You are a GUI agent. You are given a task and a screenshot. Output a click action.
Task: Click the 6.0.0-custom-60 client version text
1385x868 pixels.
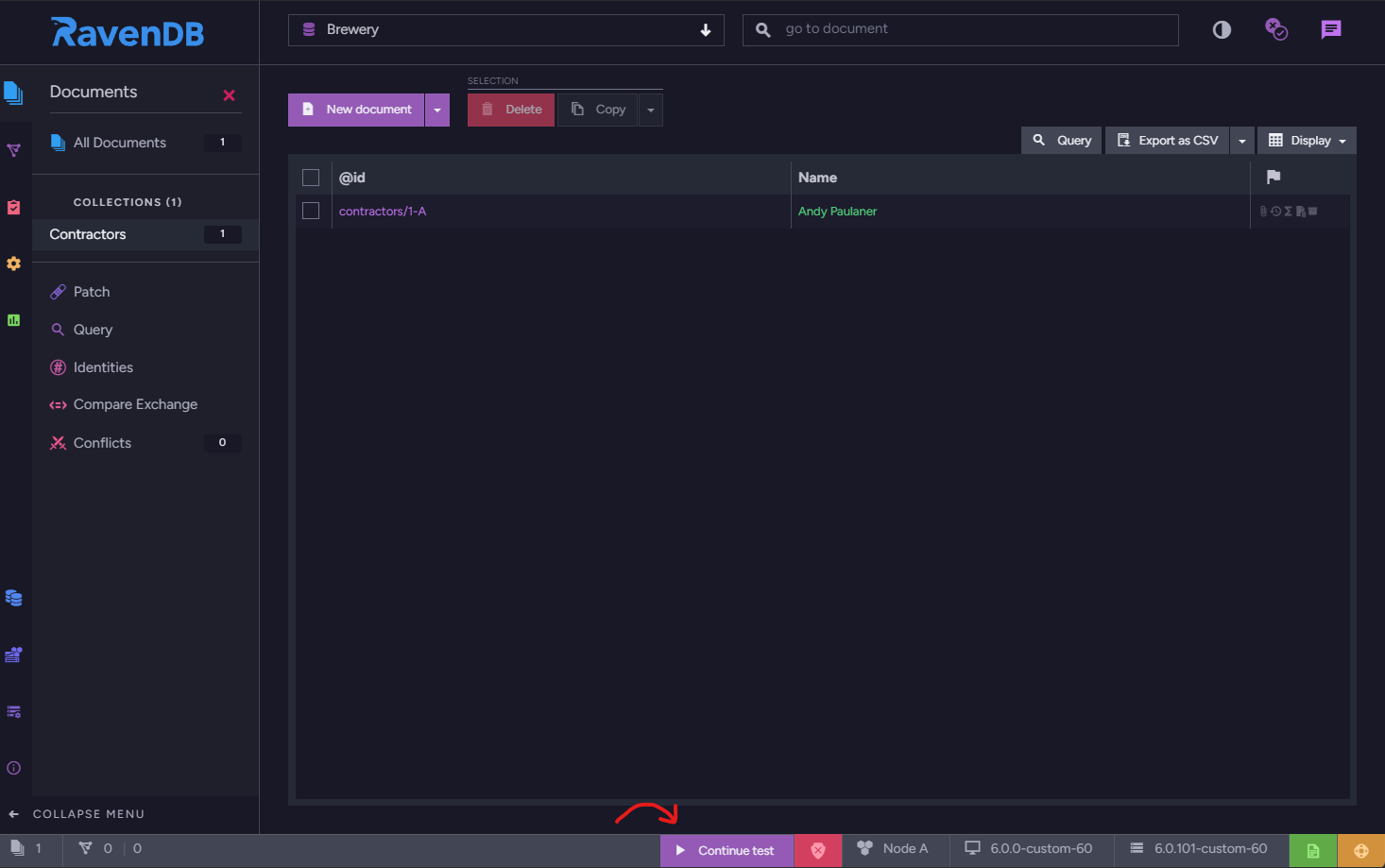coord(1041,848)
